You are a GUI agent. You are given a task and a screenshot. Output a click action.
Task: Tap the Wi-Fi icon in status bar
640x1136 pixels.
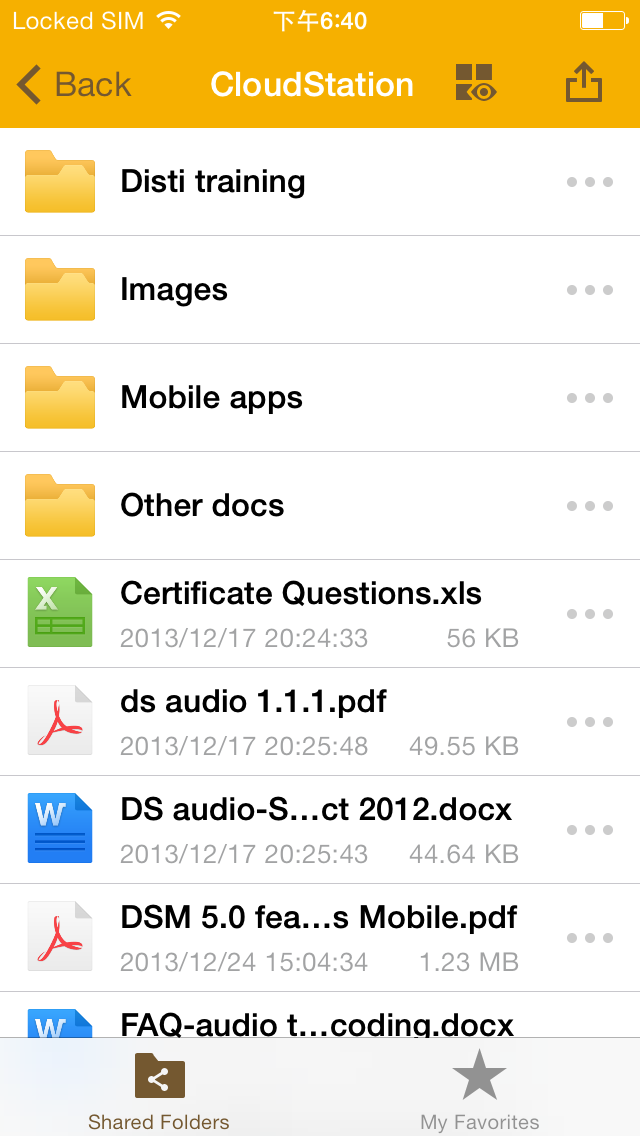coord(169,20)
